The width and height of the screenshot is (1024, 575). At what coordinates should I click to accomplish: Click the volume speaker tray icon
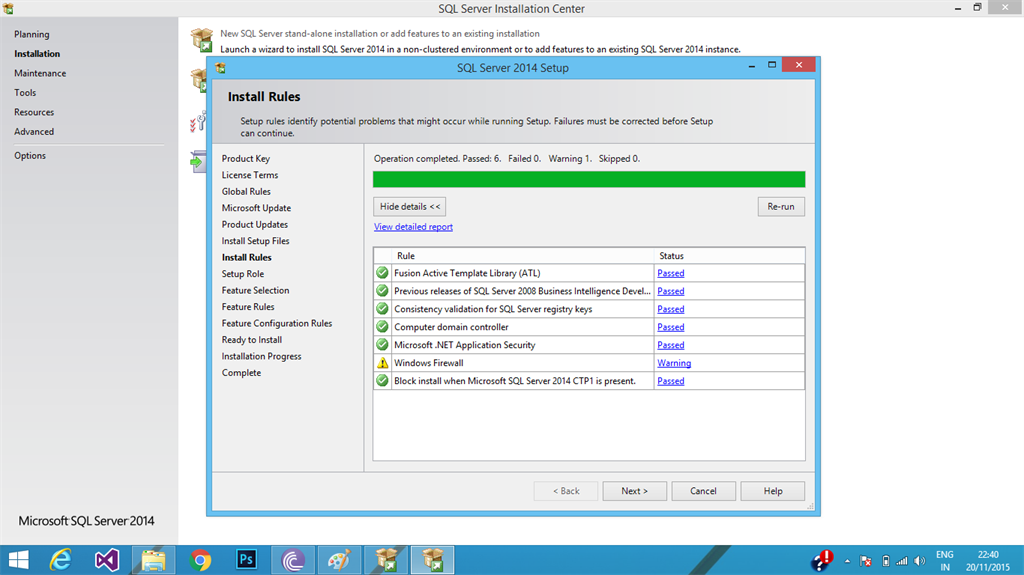[x=920, y=561]
